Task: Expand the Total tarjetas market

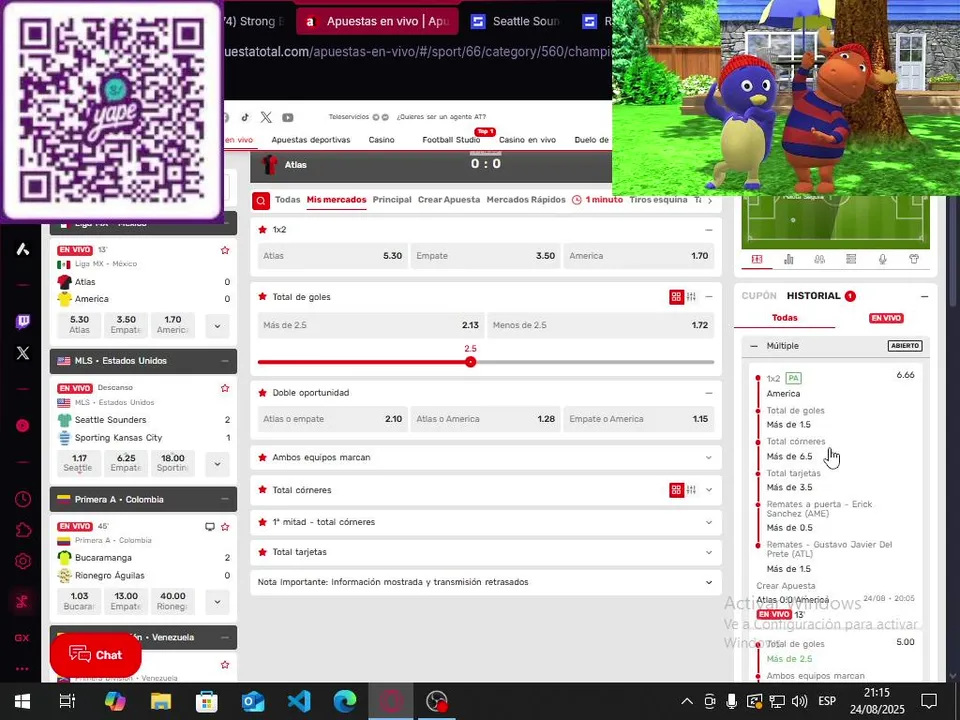Action: coord(708,552)
